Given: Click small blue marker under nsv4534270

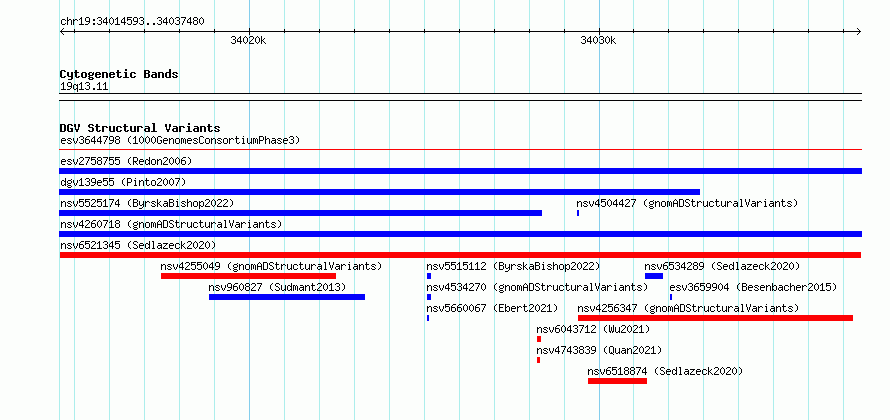Looking at the screenshot, I should [429, 297].
